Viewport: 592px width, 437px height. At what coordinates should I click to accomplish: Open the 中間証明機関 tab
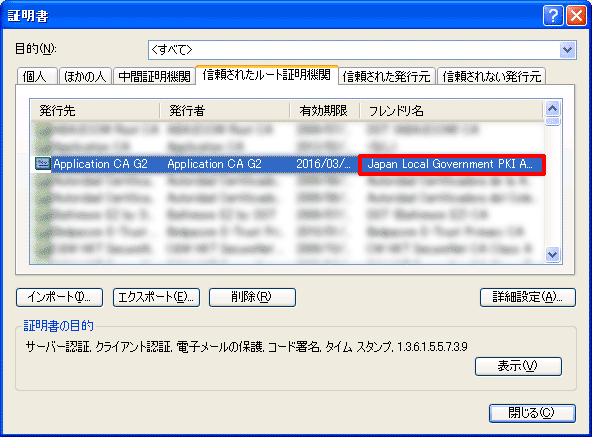154,76
